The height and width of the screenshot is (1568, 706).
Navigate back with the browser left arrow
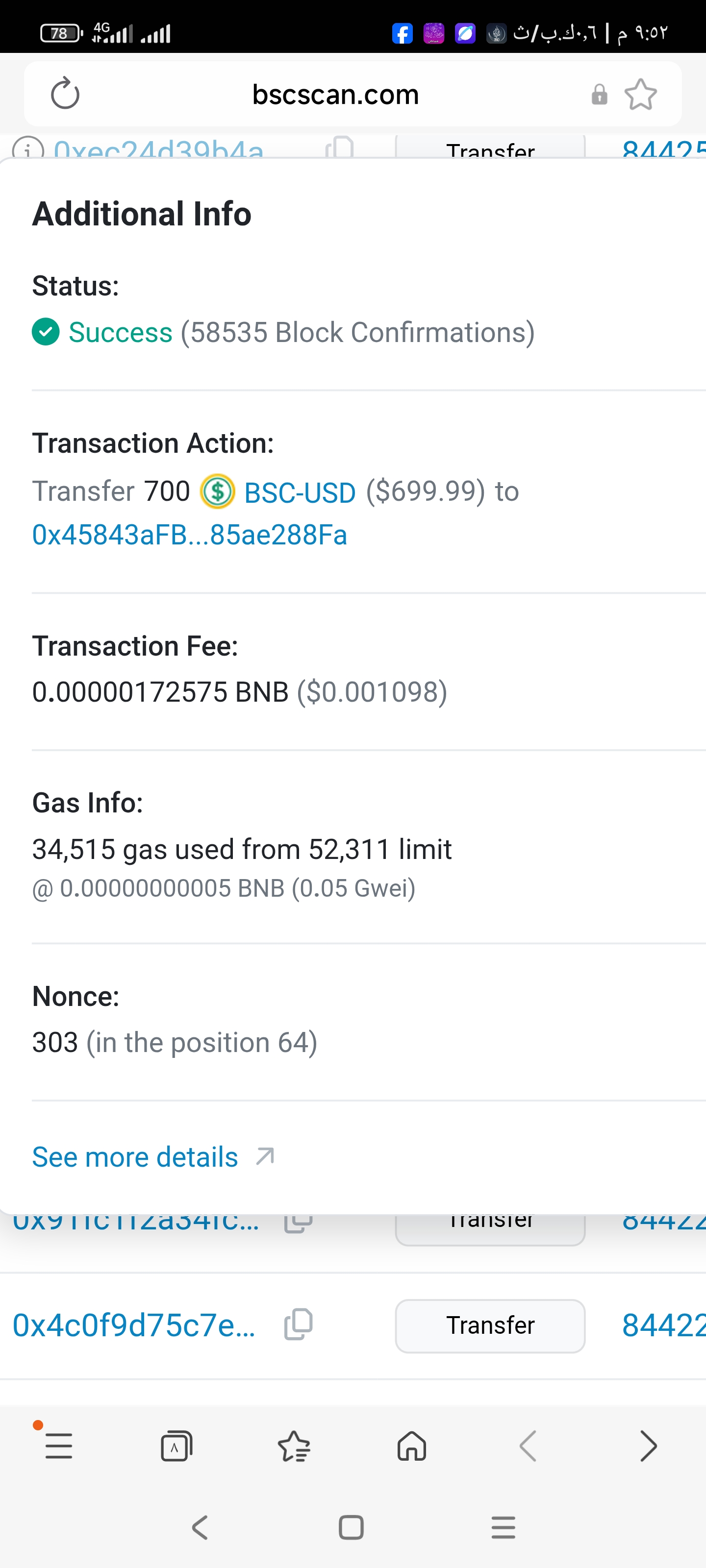pyautogui.click(x=528, y=1445)
